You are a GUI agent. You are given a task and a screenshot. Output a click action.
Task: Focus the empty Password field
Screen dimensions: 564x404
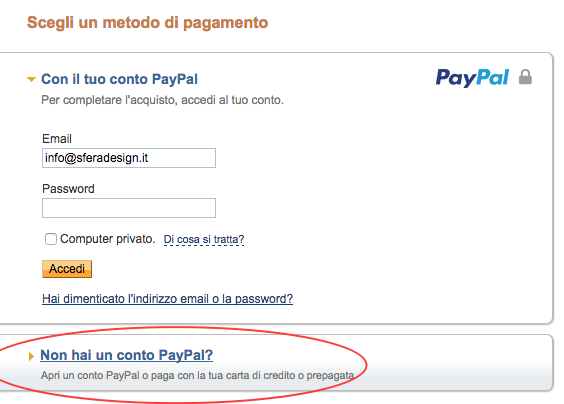[x=129, y=208]
